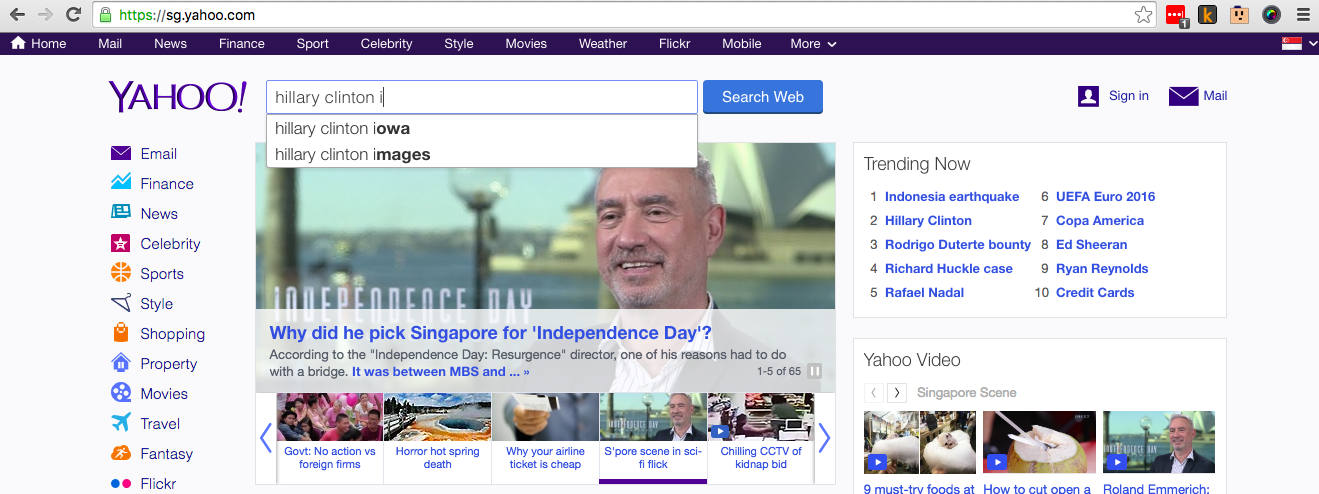Pause the featured story slideshow
1319x494 pixels.
(x=815, y=371)
